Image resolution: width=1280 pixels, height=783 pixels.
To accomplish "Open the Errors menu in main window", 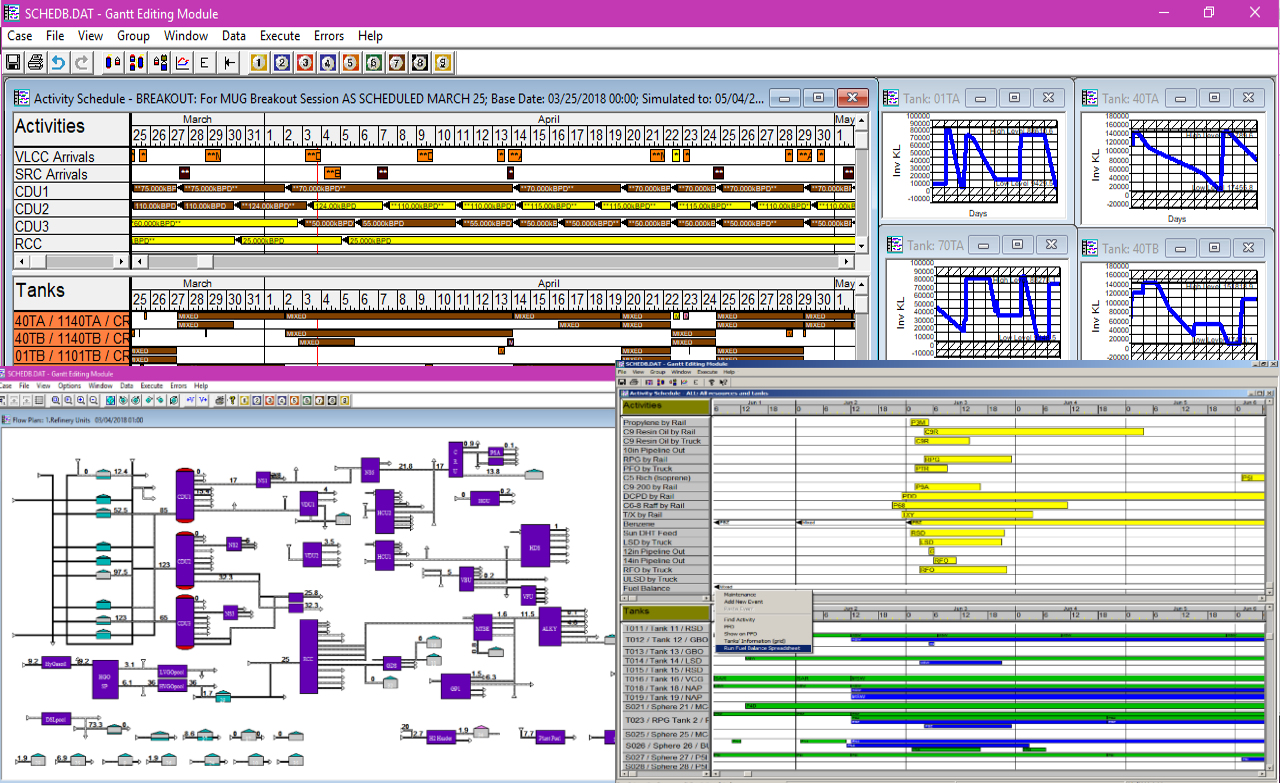I will pyautogui.click(x=329, y=36).
